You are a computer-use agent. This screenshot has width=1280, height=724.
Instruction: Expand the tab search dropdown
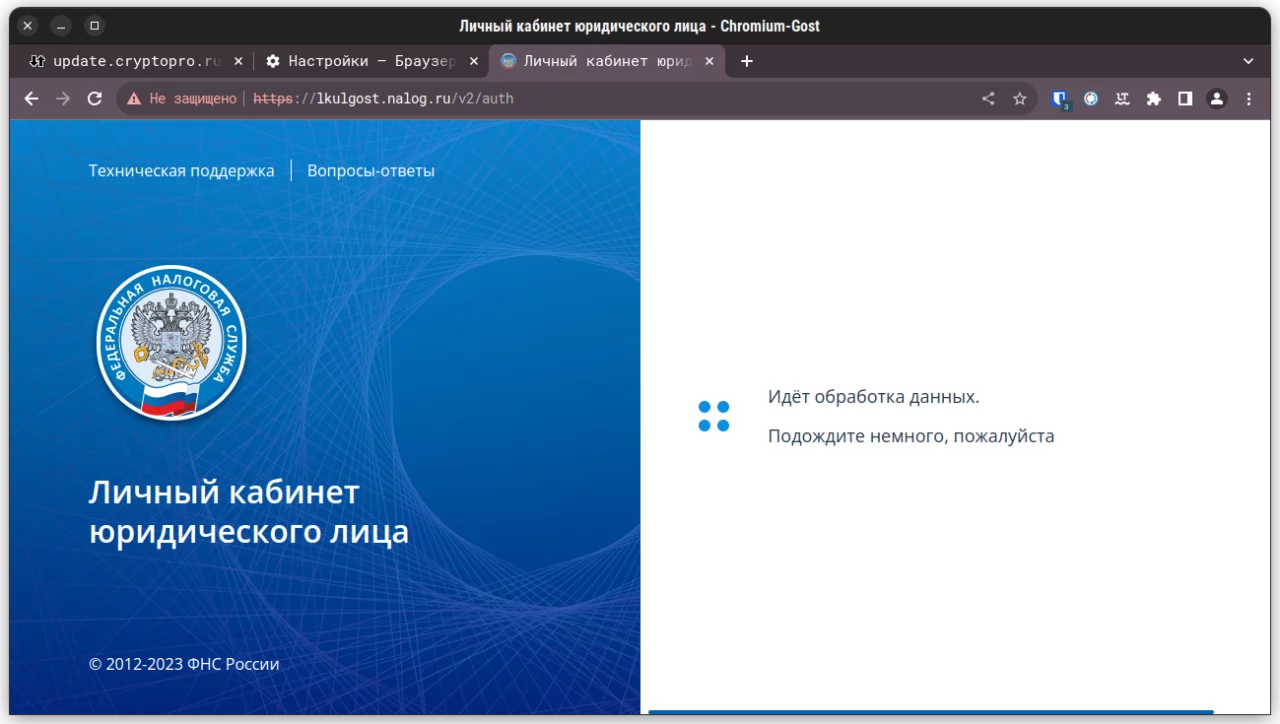pos(1248,61)
